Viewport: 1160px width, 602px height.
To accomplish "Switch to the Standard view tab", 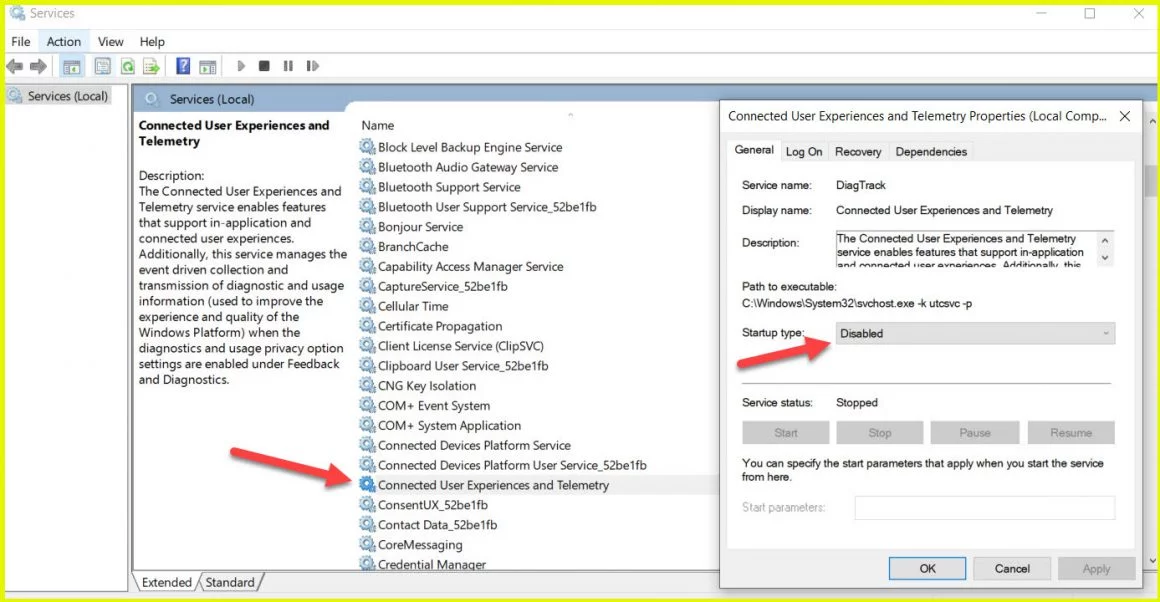I will click(230, 582).
